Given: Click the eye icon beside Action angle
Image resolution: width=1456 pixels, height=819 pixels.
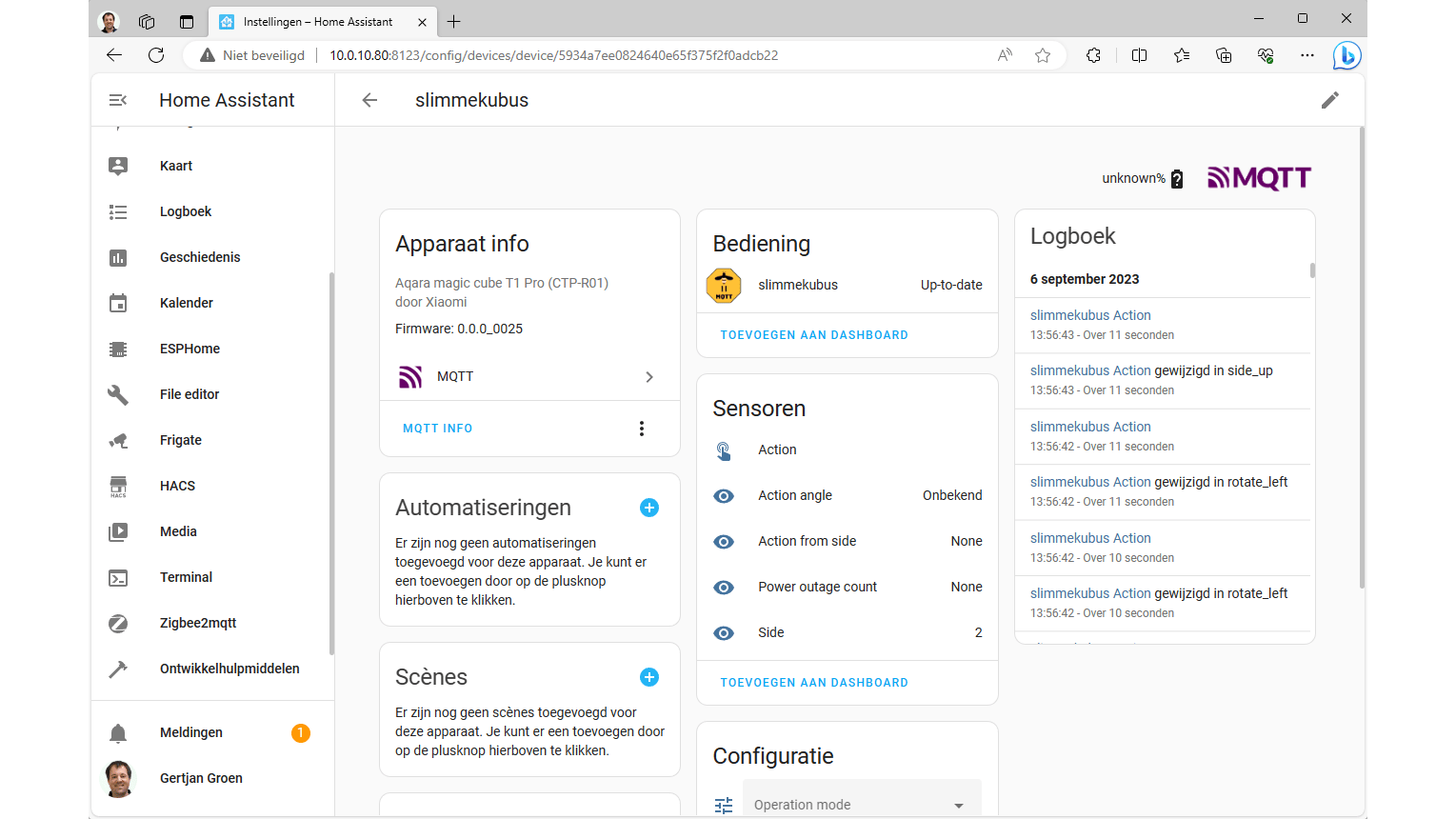Looking at the screenshot, I should [x=724, y=495].
